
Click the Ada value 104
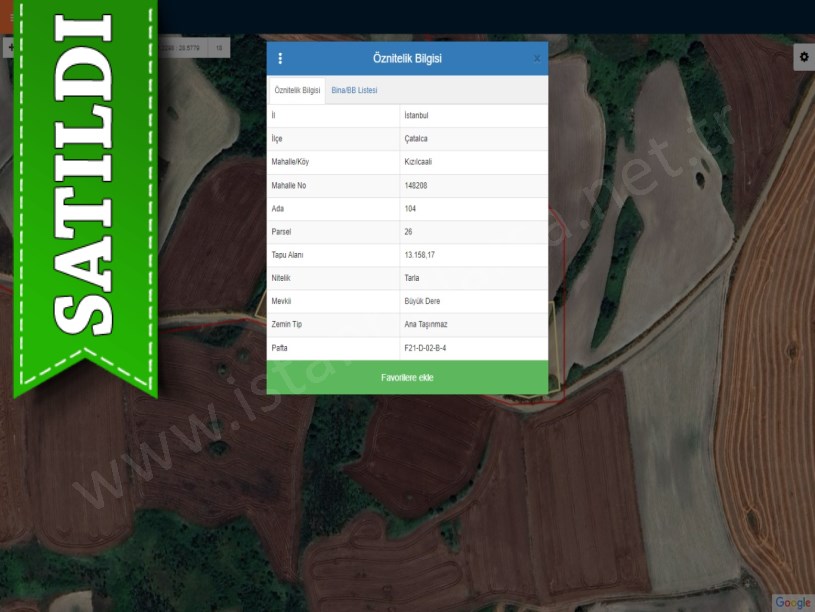tap(410, 209)
